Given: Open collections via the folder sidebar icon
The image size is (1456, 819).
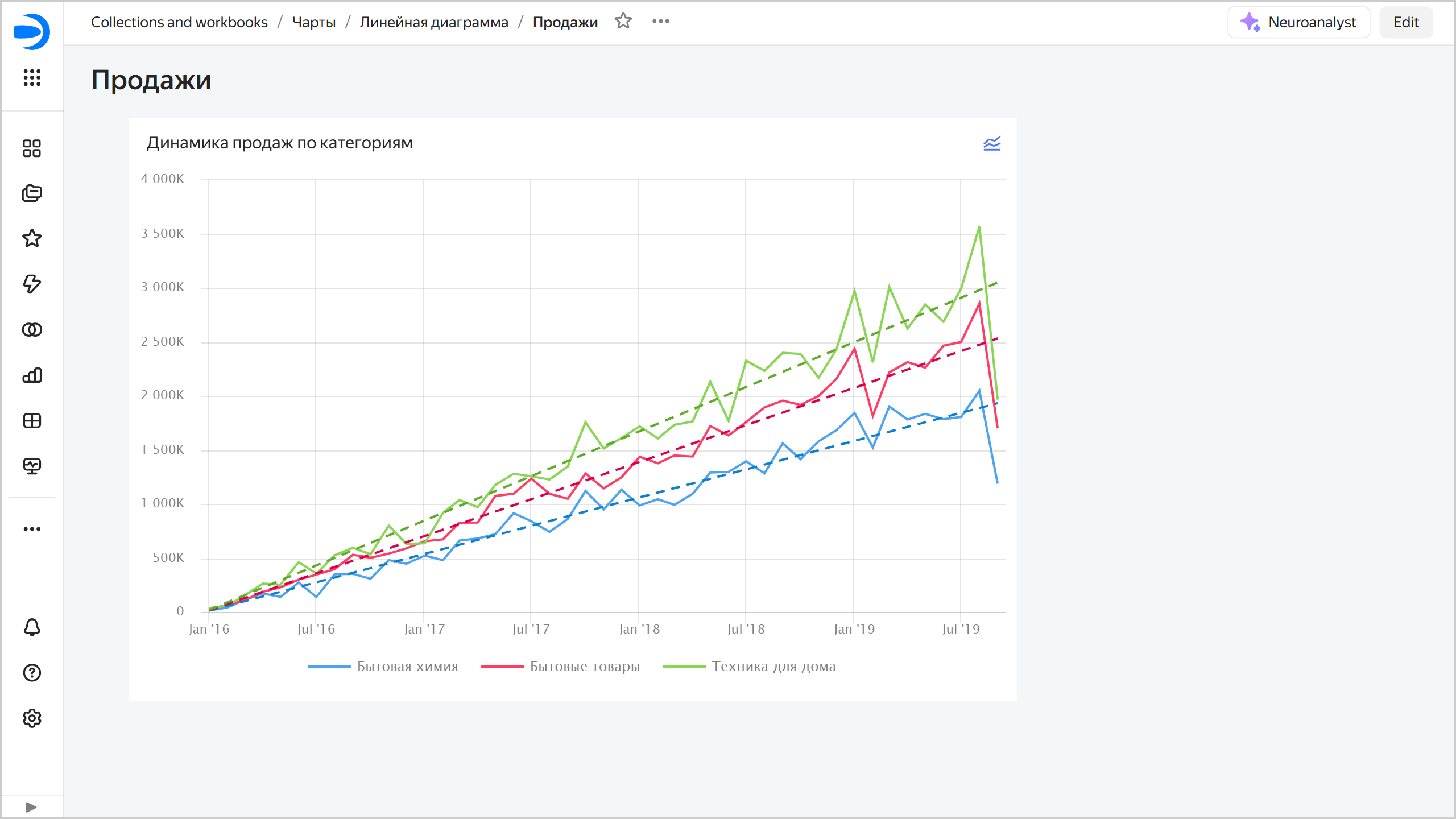Looking at the screenshot, I should (32, 193).
